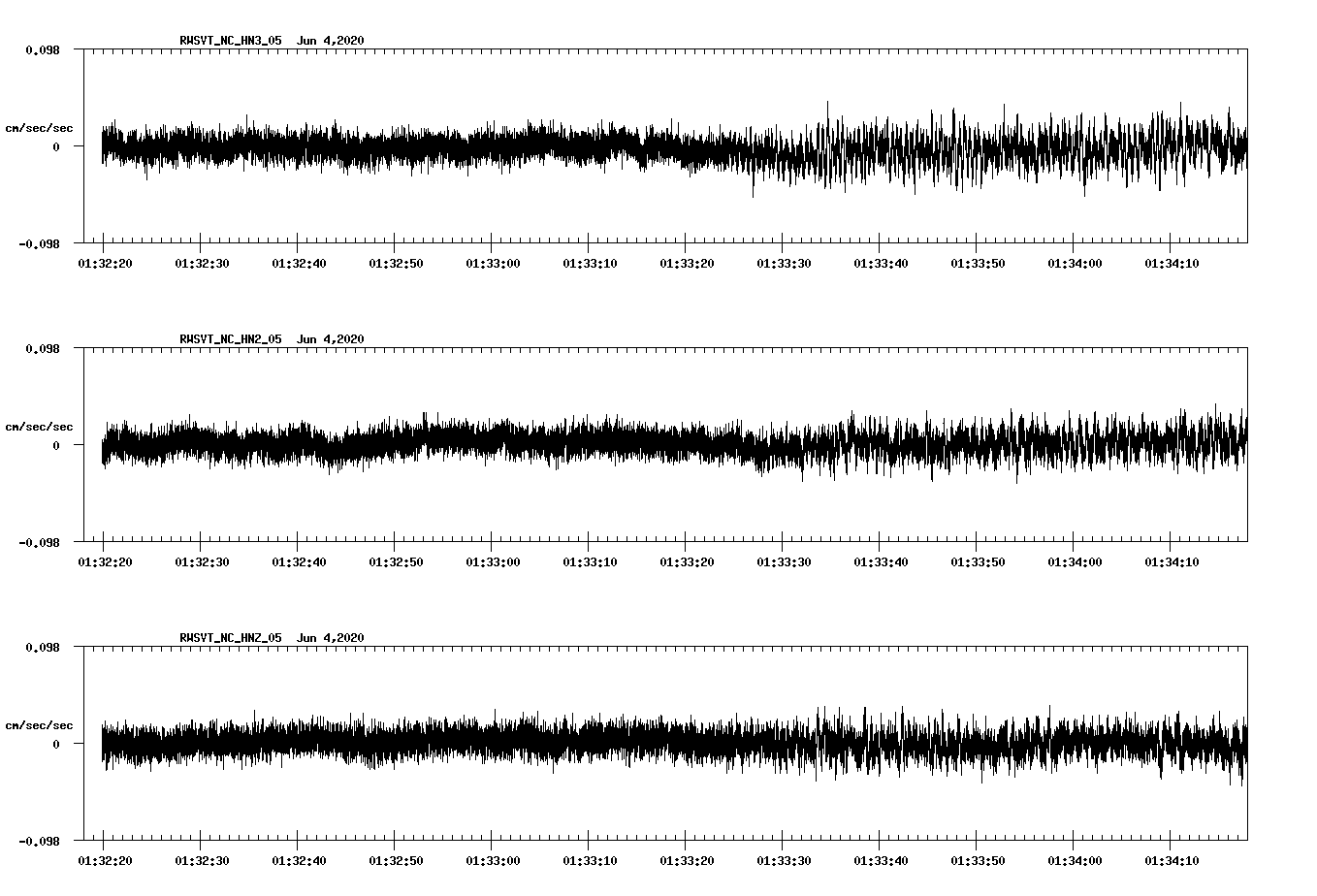The image size is (1317, 896).
Task: Click time label 01:34:00 under HN2 plot
Action: (1075, 562)
